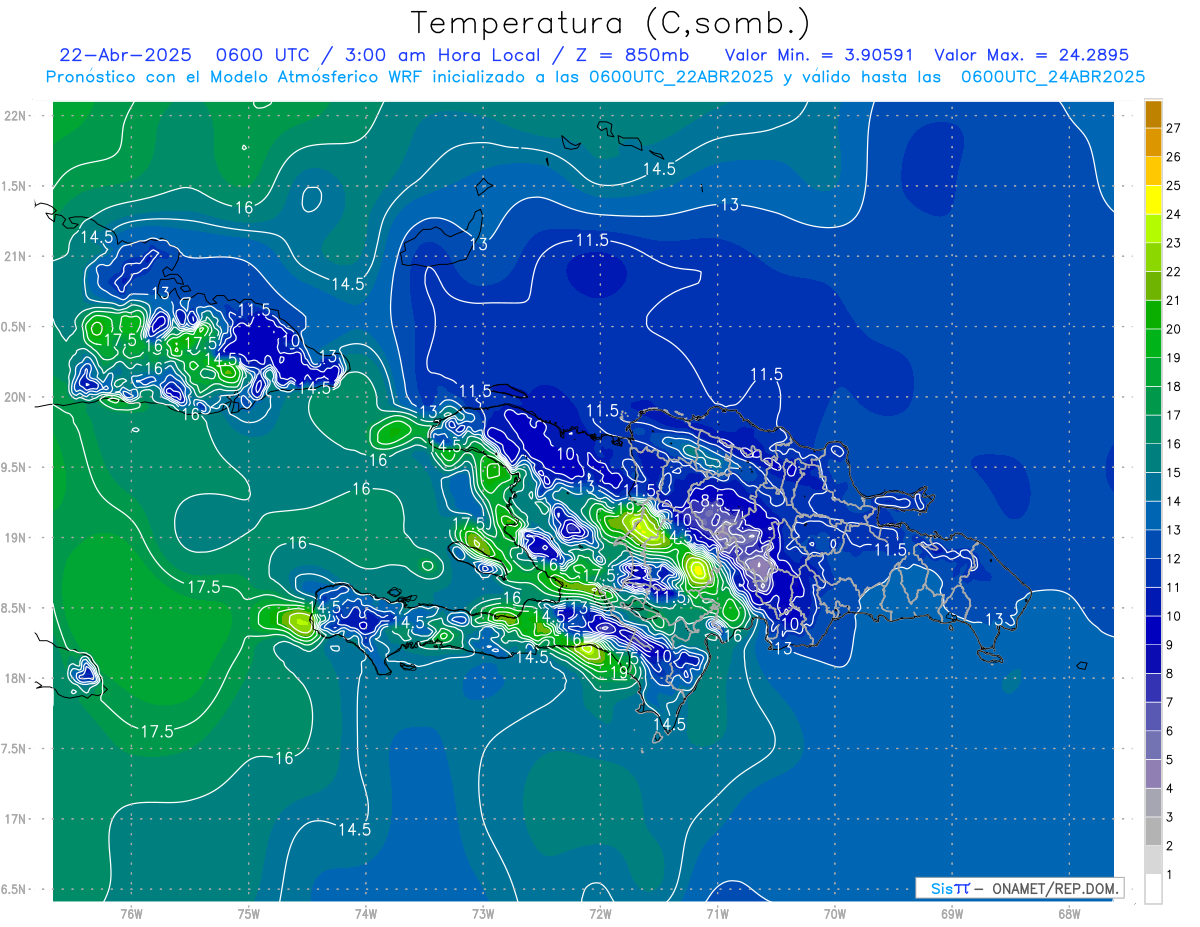This screenshot has height=927, width=1200.
Task: Click the legend value label "12"
Action: pos(1174,559)
